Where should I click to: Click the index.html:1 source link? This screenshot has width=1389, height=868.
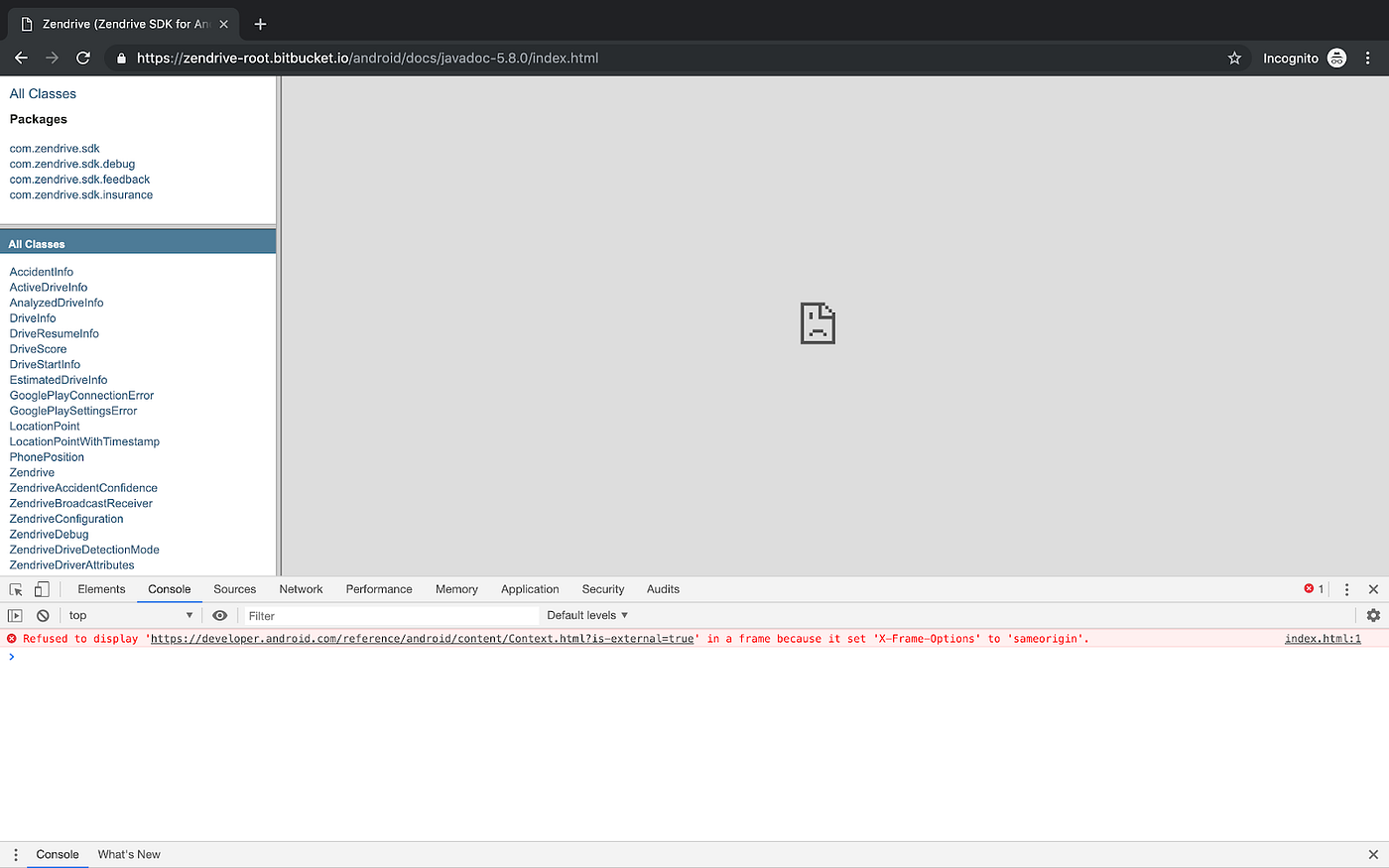coord(1323,639)
